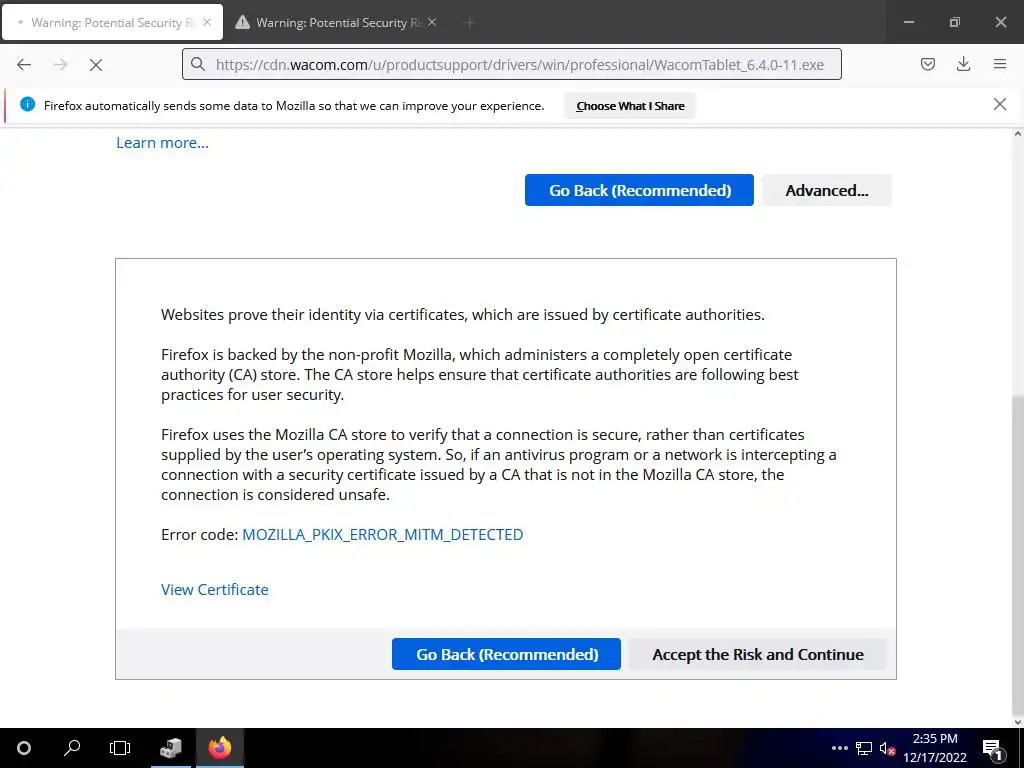Screen dimensions: 1024x768
Task: Restore down the Firefox window
Action: coord(954,22)
